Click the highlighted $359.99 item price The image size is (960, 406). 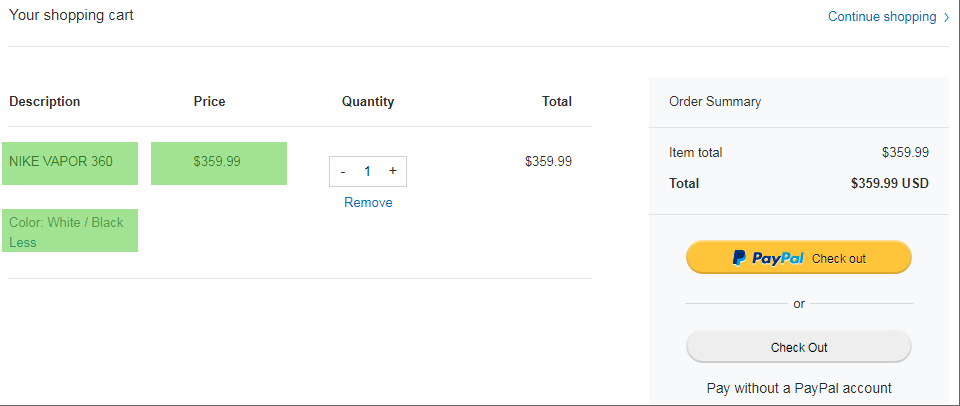[217, 161]
